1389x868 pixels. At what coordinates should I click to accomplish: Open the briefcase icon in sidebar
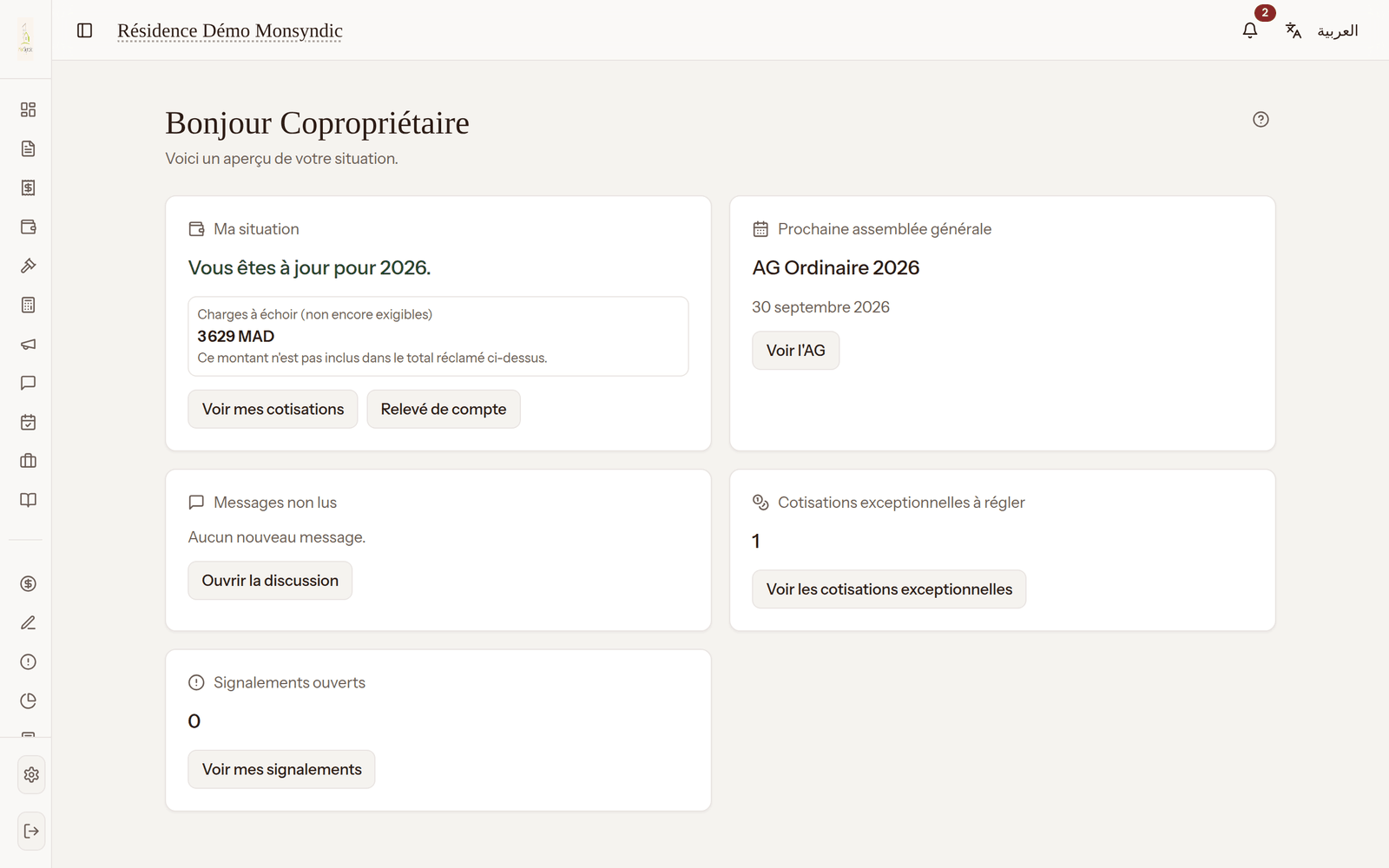pos(28,461)
